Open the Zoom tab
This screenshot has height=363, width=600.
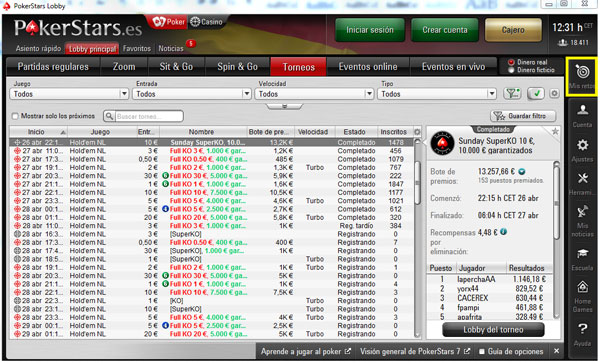point(124,67)
